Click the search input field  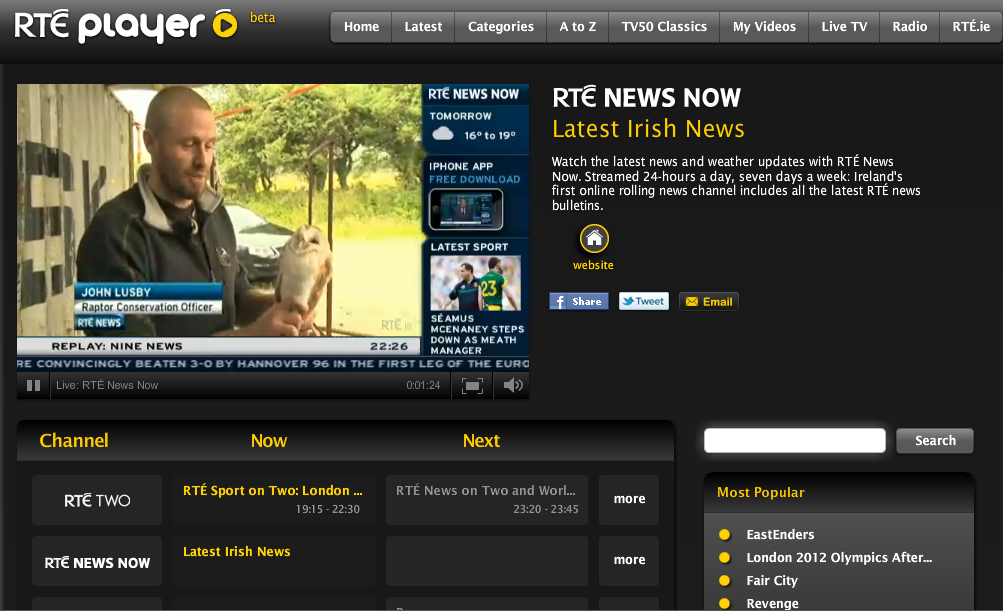794,440
